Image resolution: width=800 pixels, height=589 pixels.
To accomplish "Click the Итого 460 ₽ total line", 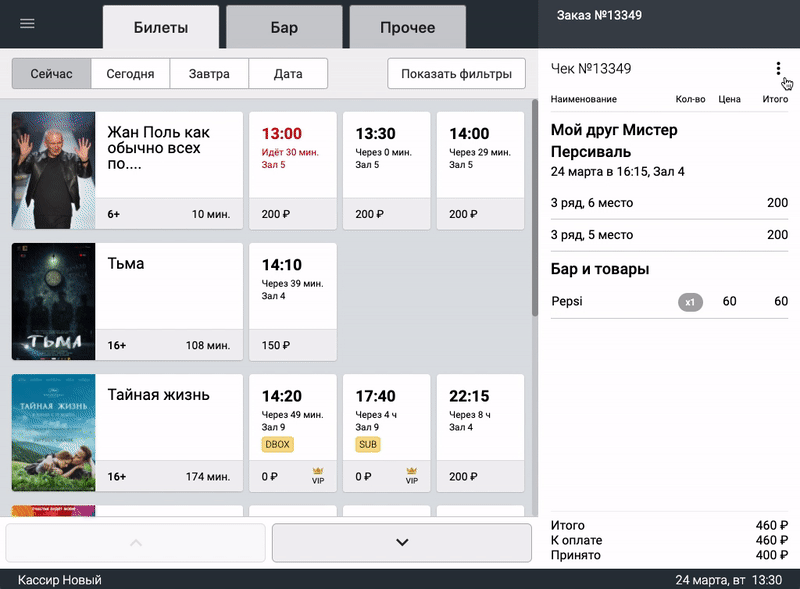I will point(669,525).
